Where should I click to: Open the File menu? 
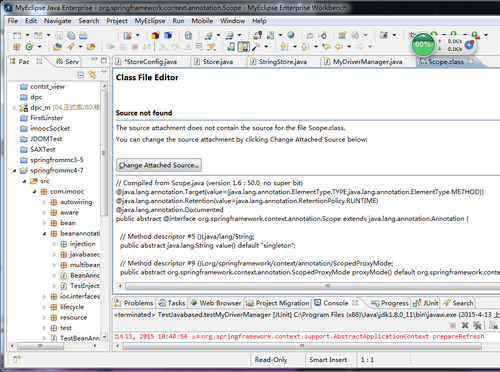click(13, 21)
